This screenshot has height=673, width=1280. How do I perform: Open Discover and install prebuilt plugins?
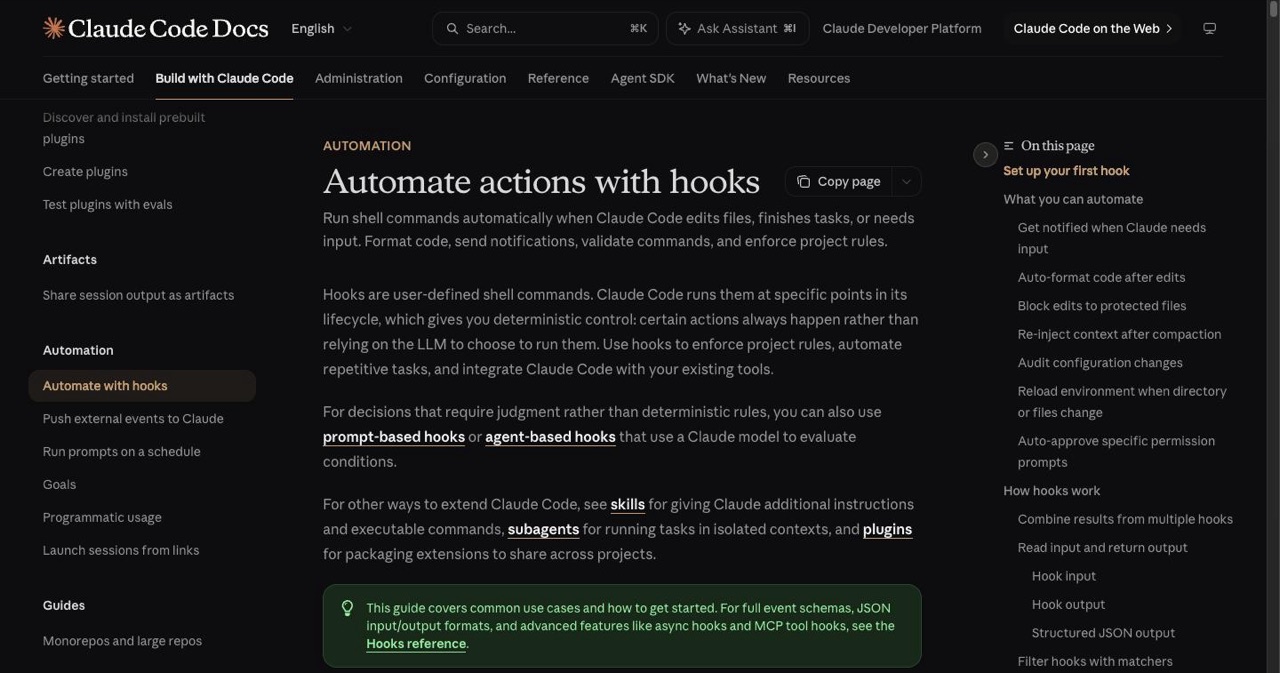pos(124,128)
